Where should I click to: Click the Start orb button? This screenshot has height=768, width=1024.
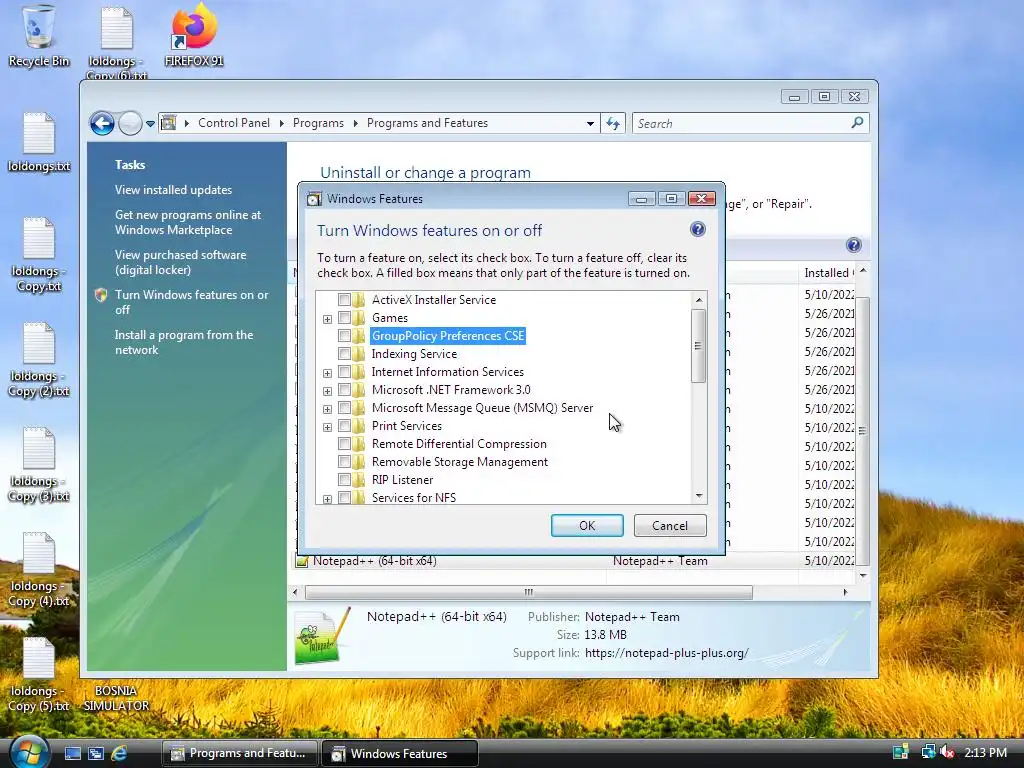pos(29,752)
